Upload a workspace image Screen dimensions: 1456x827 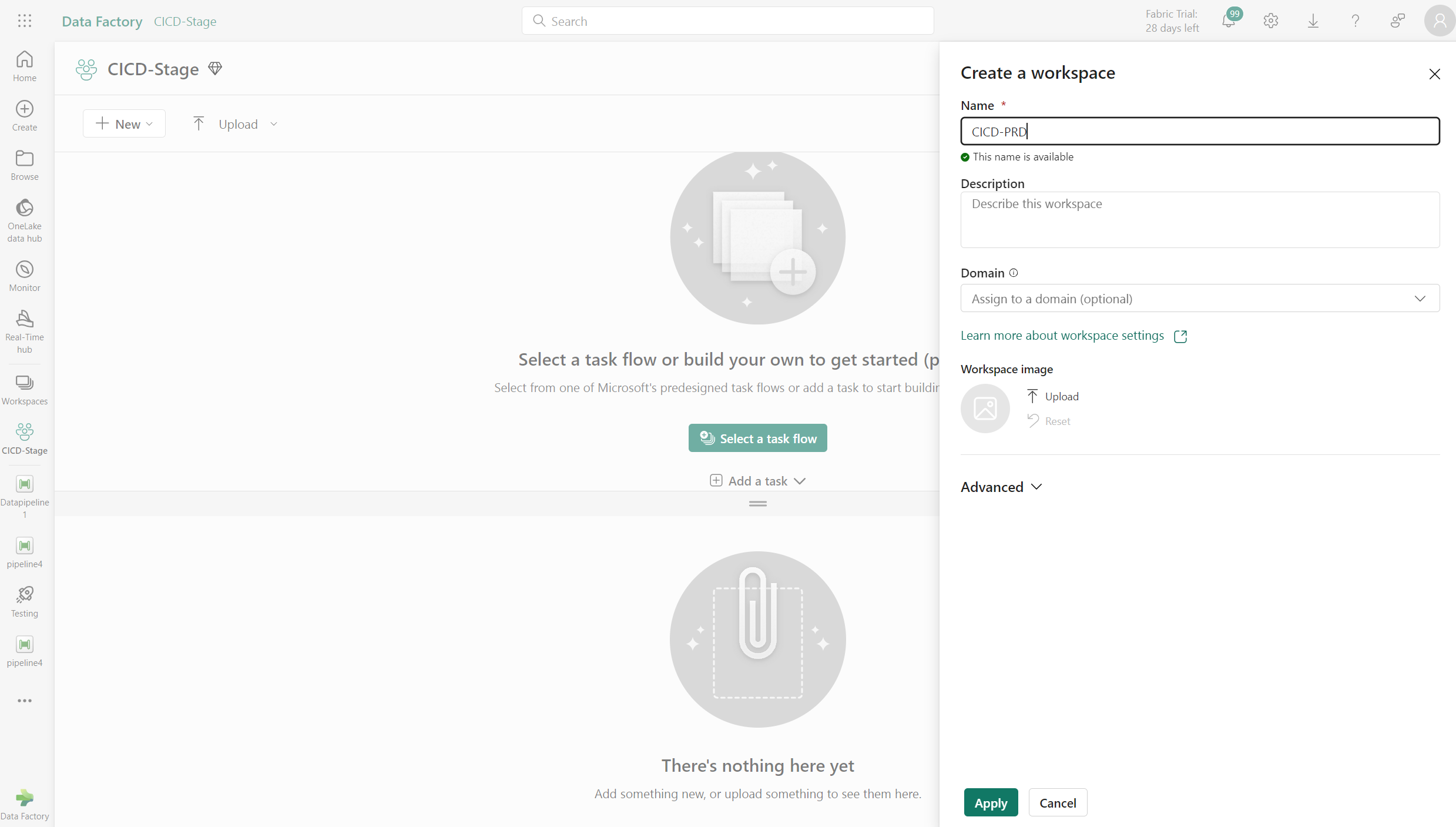1053,396
